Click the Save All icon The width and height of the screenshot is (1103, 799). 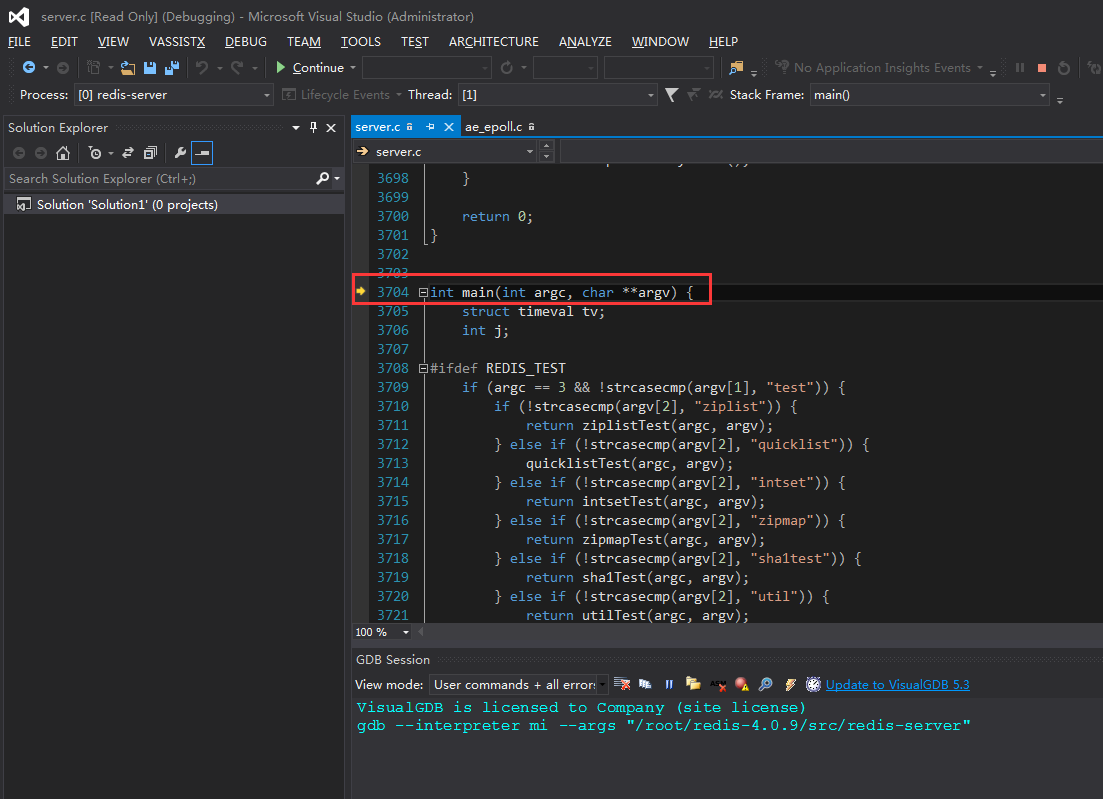tap(172, 68)
